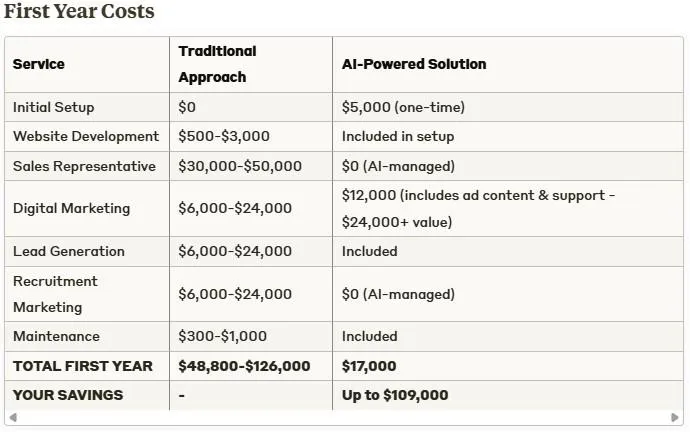
Task: Click the Website Development row label
Action: pos(87,136)
